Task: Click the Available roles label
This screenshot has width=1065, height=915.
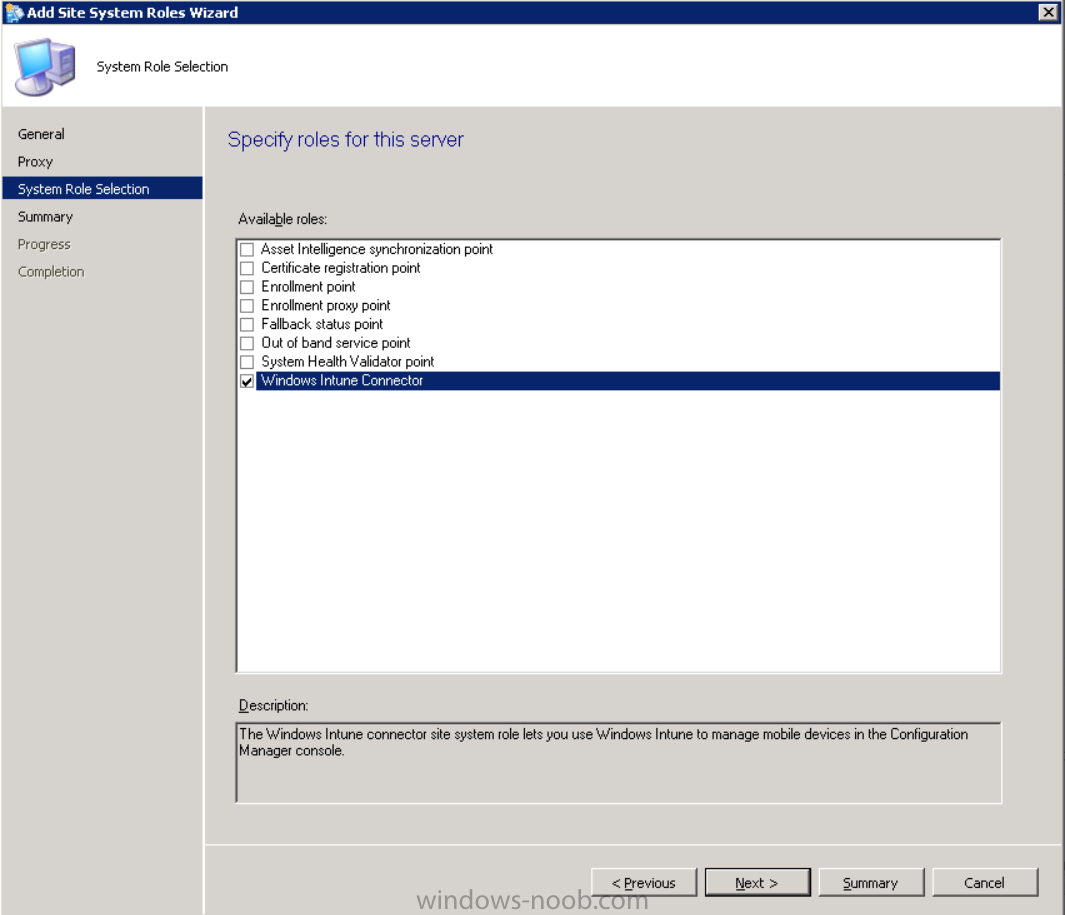Action: point(283,219)
